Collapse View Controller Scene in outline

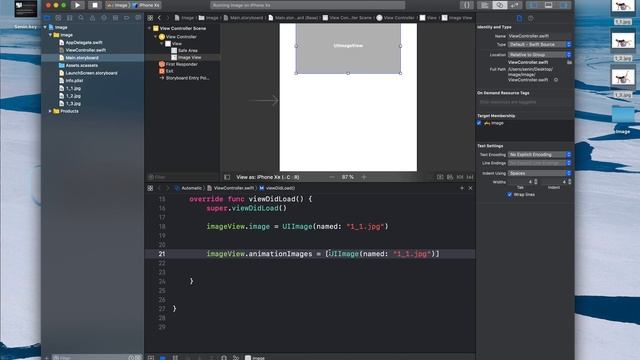(149, 29)
